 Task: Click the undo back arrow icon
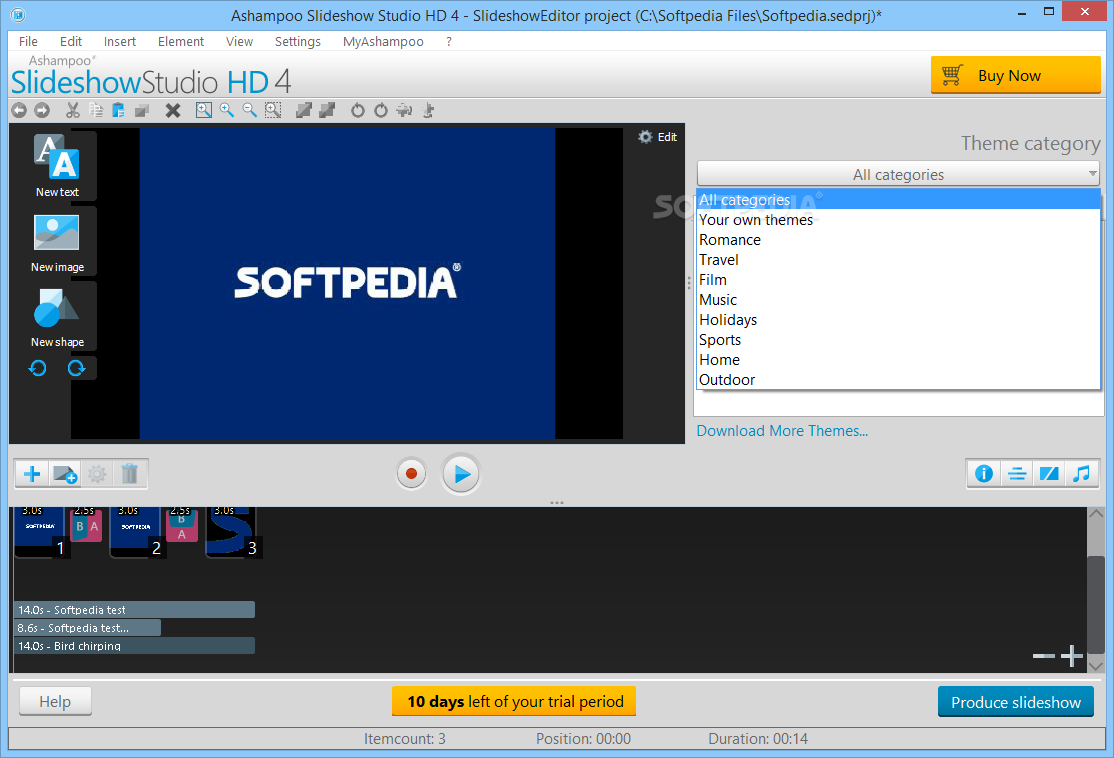click(19, 110)
